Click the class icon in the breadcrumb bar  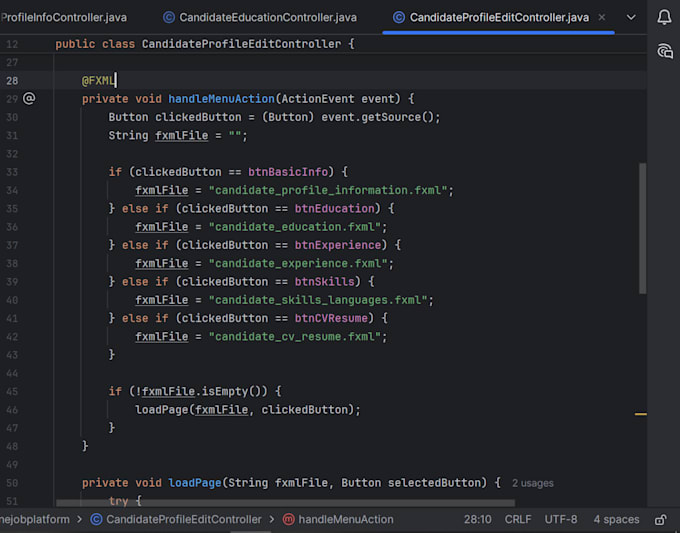96,519
